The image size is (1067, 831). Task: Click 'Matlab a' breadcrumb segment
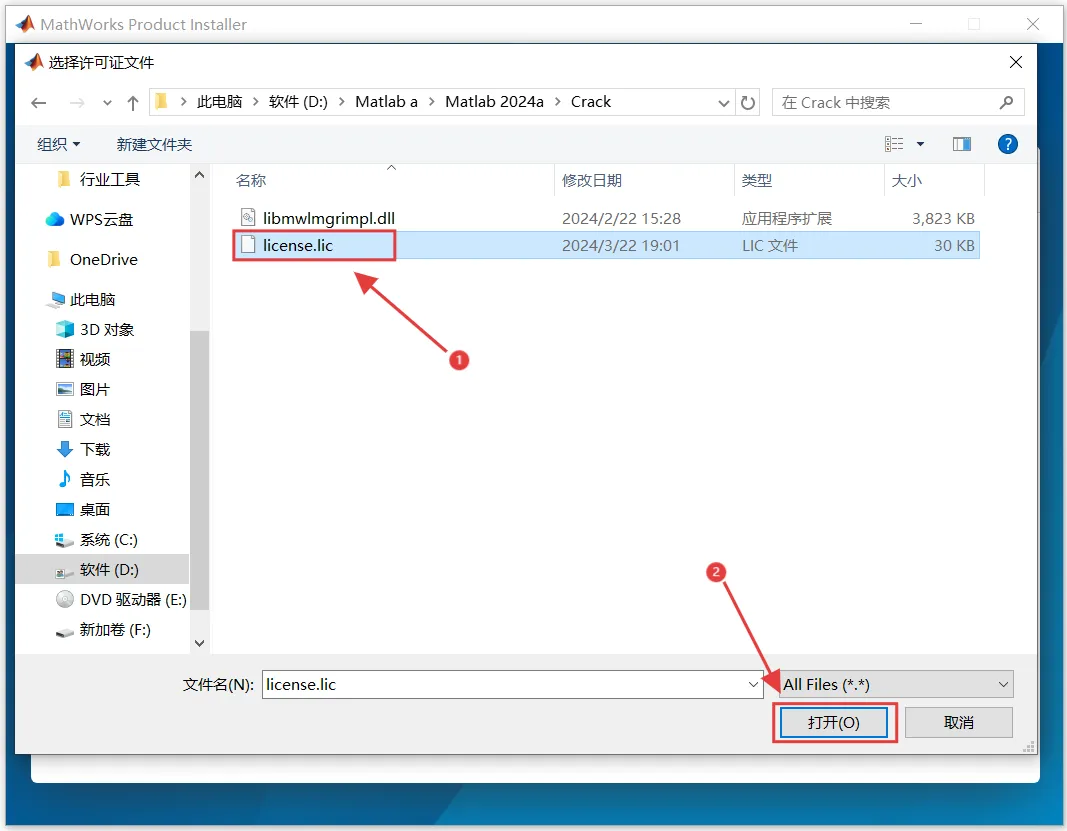(387, 102)
